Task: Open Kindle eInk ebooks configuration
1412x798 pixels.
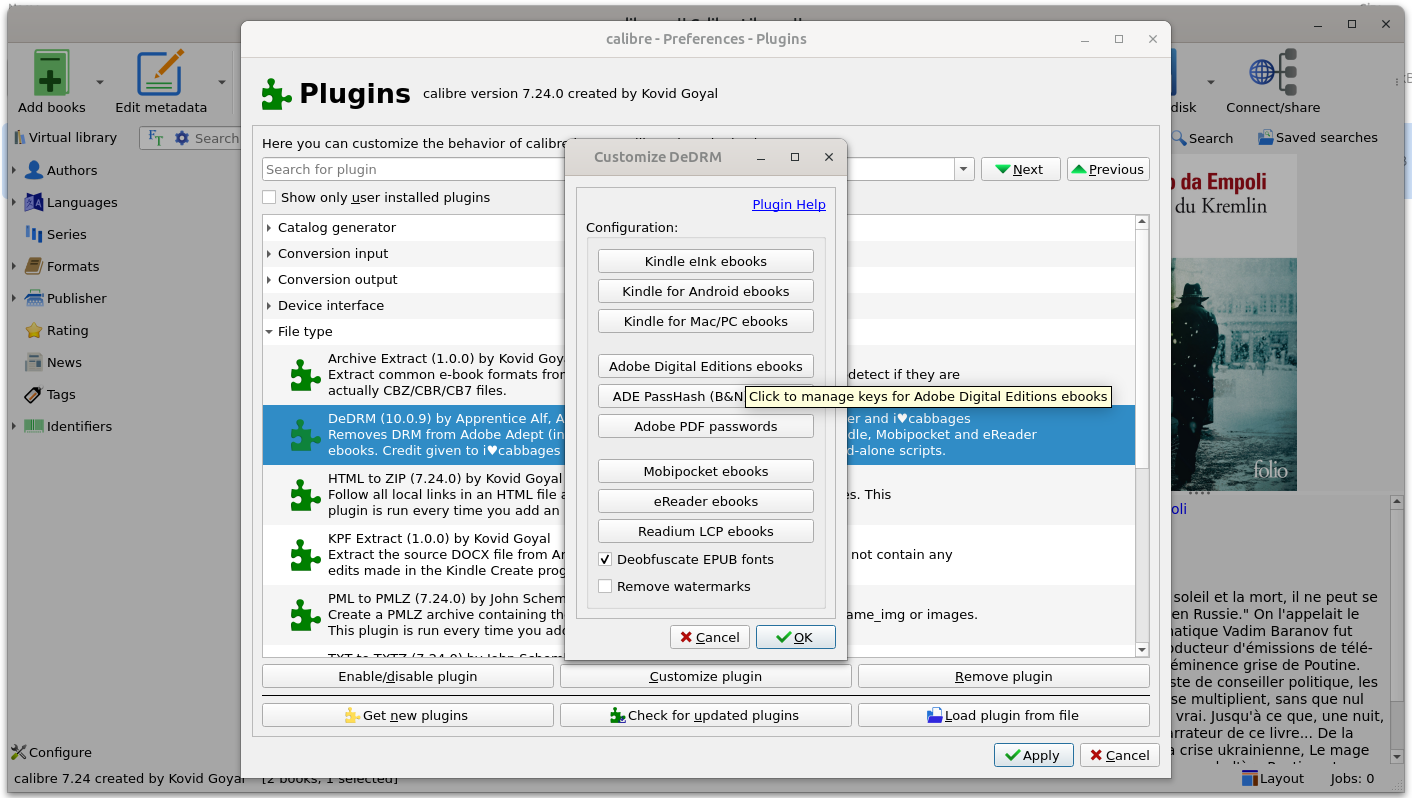Action: 706,261
